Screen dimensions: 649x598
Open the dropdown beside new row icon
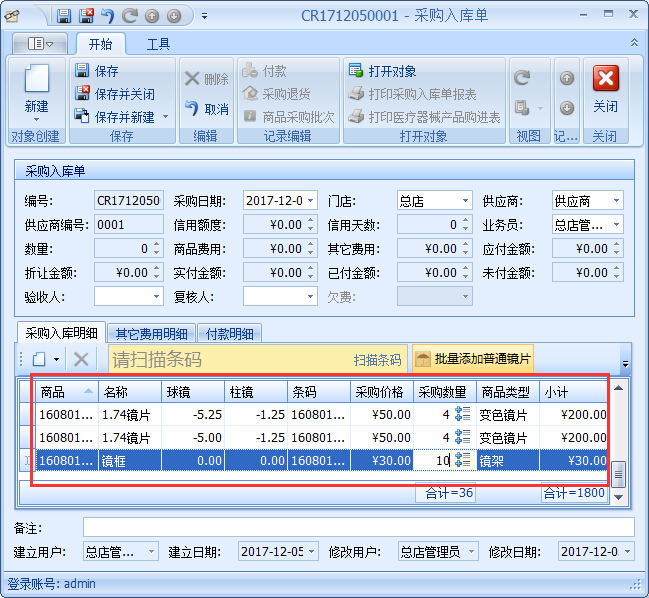[x=57, y=359]
